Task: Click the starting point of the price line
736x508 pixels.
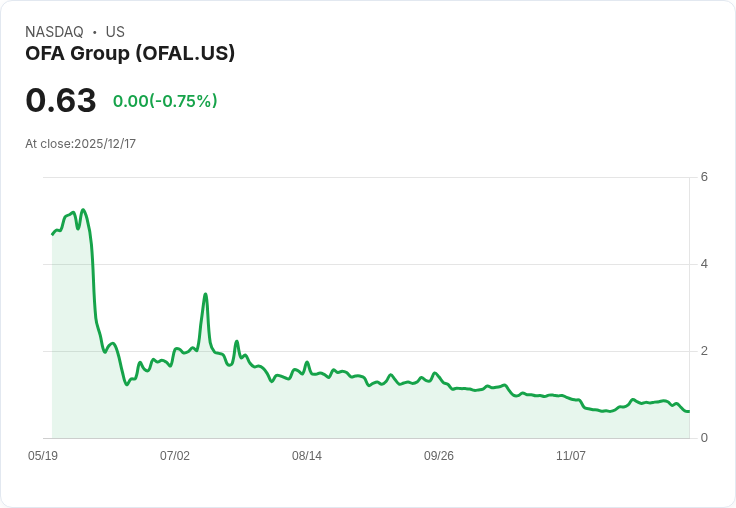Action: click(x=52, y=234)
